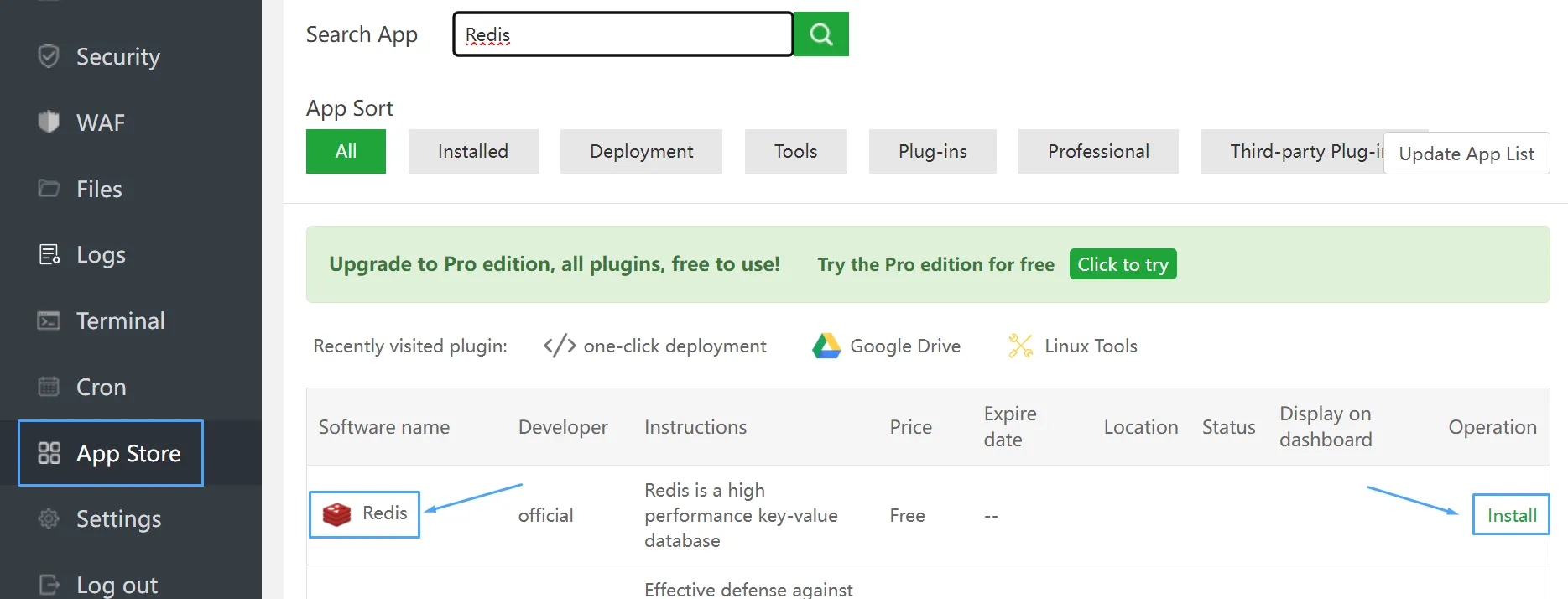Click the green search magnifier button

(x=821, y=34)
